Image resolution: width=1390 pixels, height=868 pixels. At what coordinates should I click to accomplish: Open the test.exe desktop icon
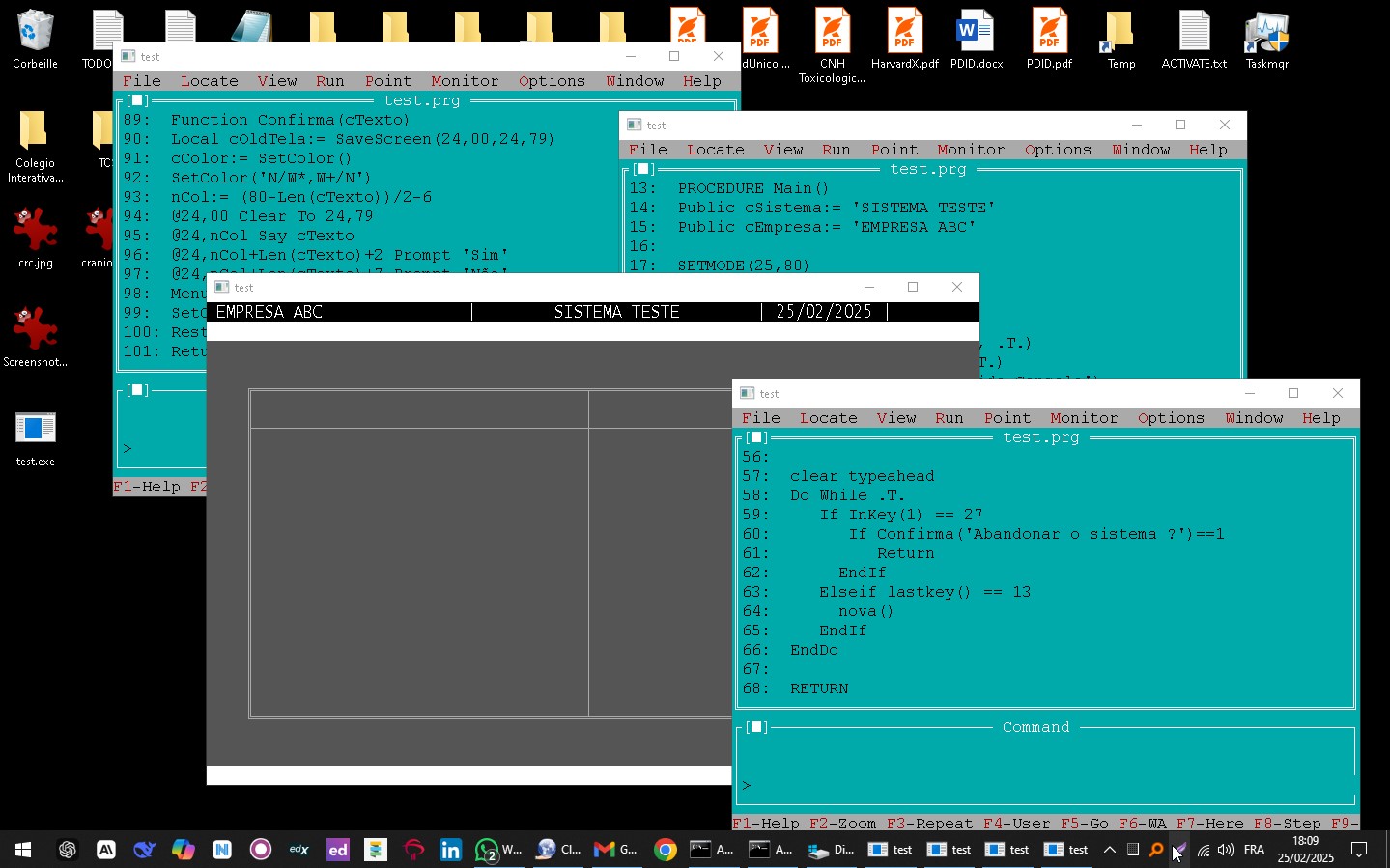tap(36, 438)
